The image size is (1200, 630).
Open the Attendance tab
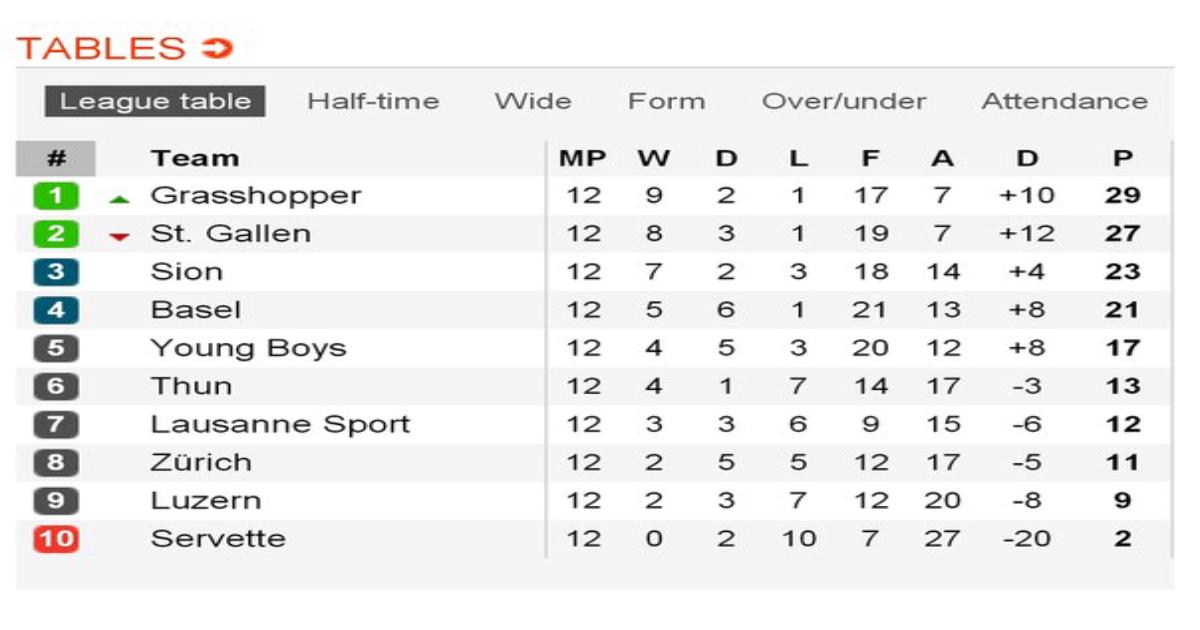1065,101
